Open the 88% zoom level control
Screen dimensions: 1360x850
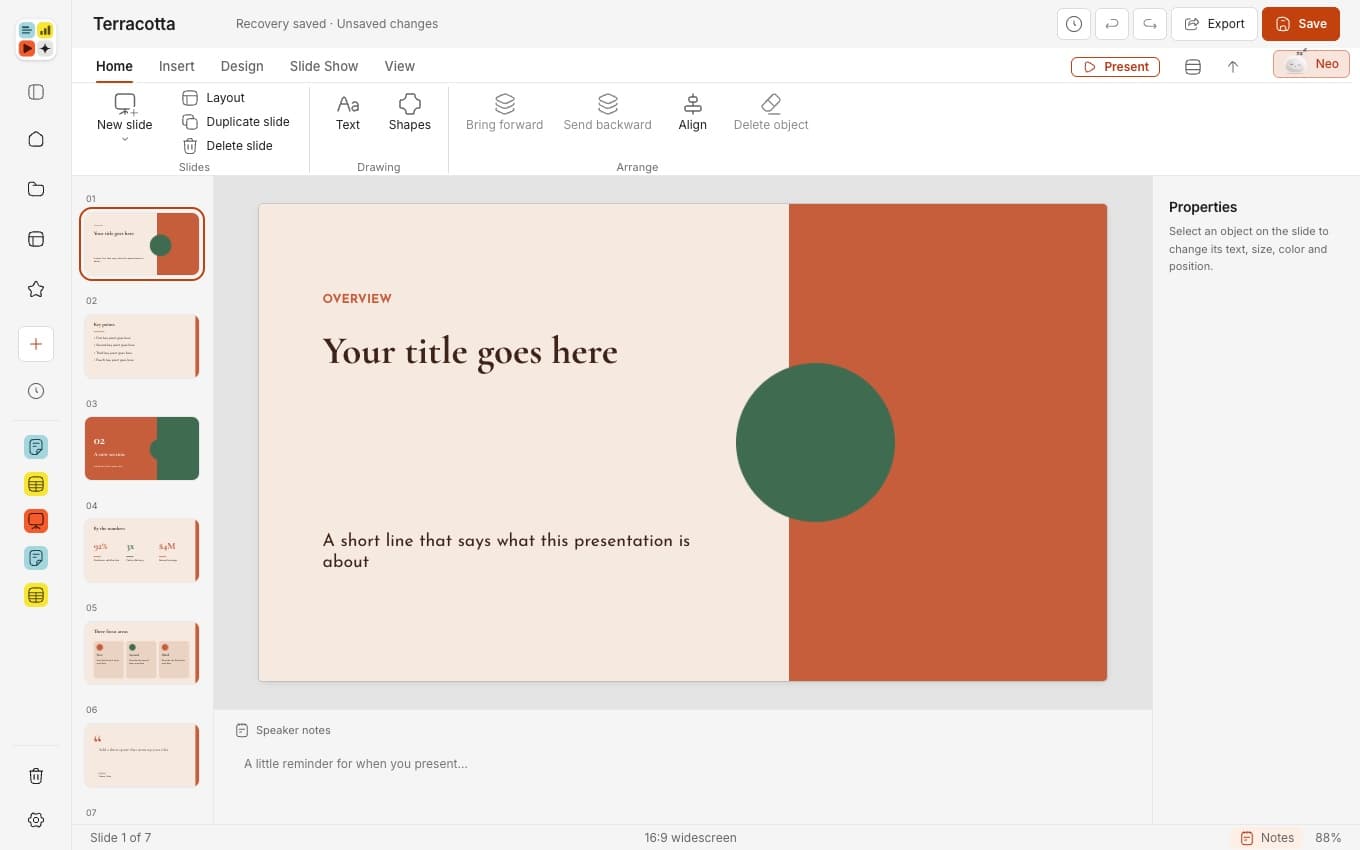[1328, 838]
